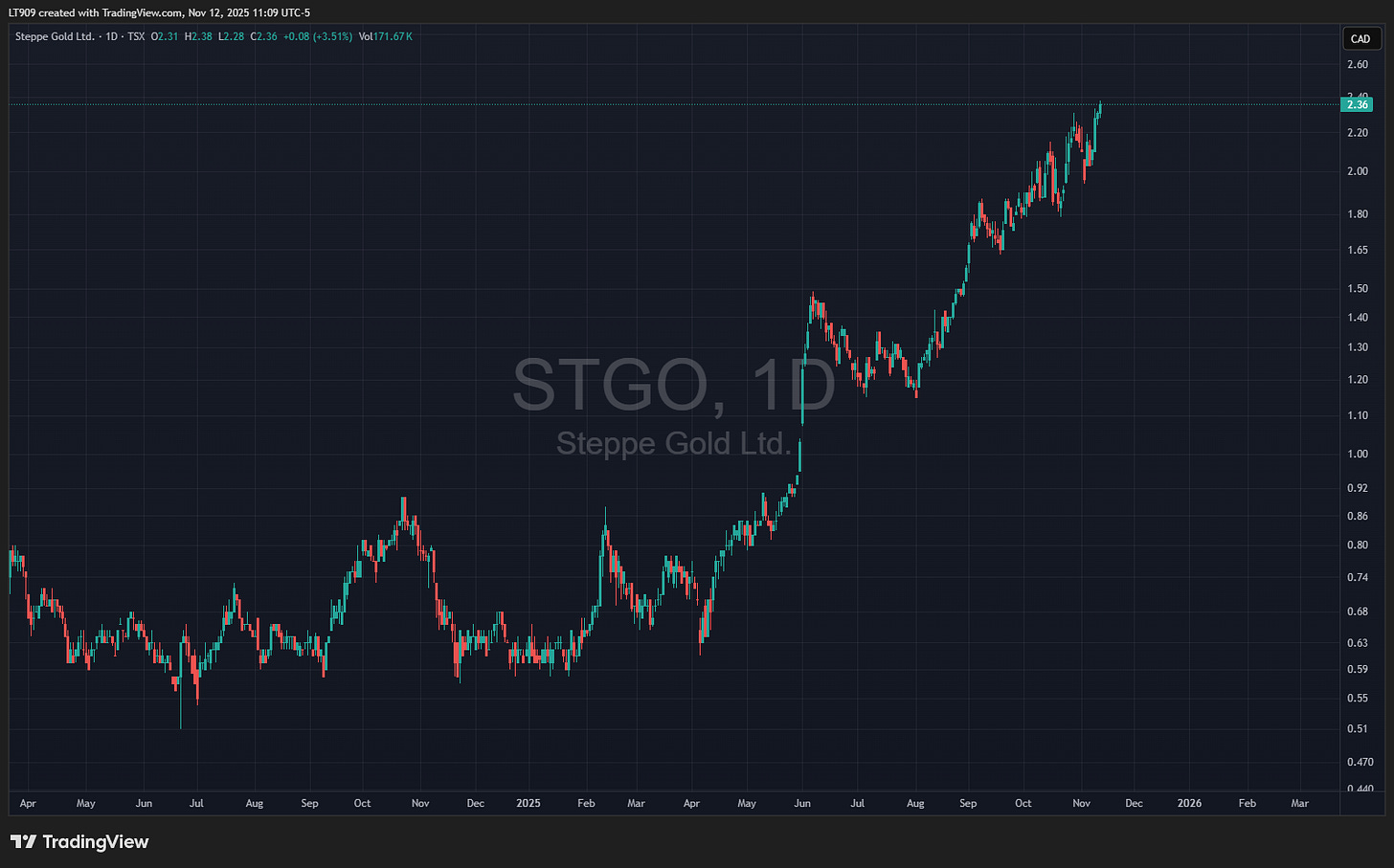Click the Steppe Gold Ltd. symbol title
The width and height of the screenshot is (1394, 868).
(55, 36)
